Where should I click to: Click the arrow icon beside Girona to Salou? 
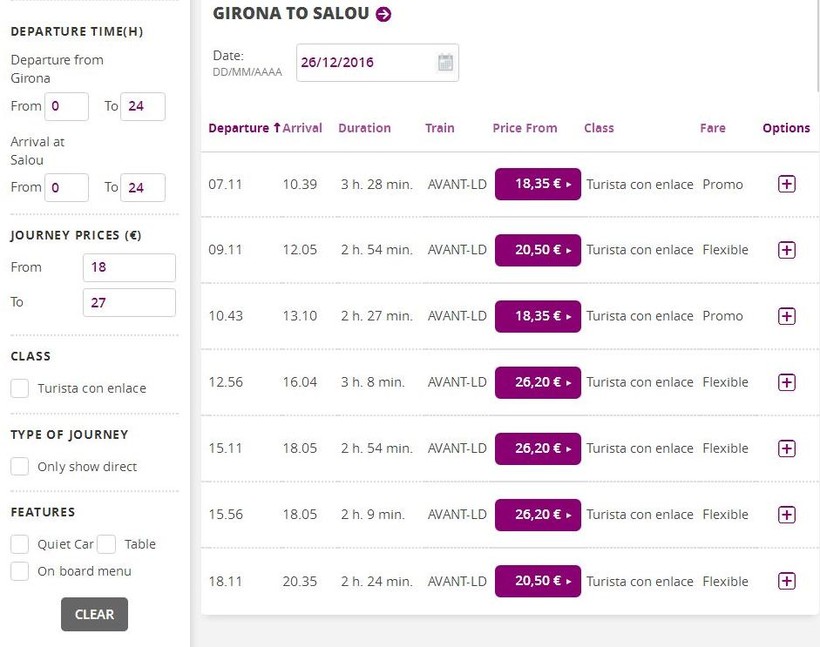click(x=383, y=14)
